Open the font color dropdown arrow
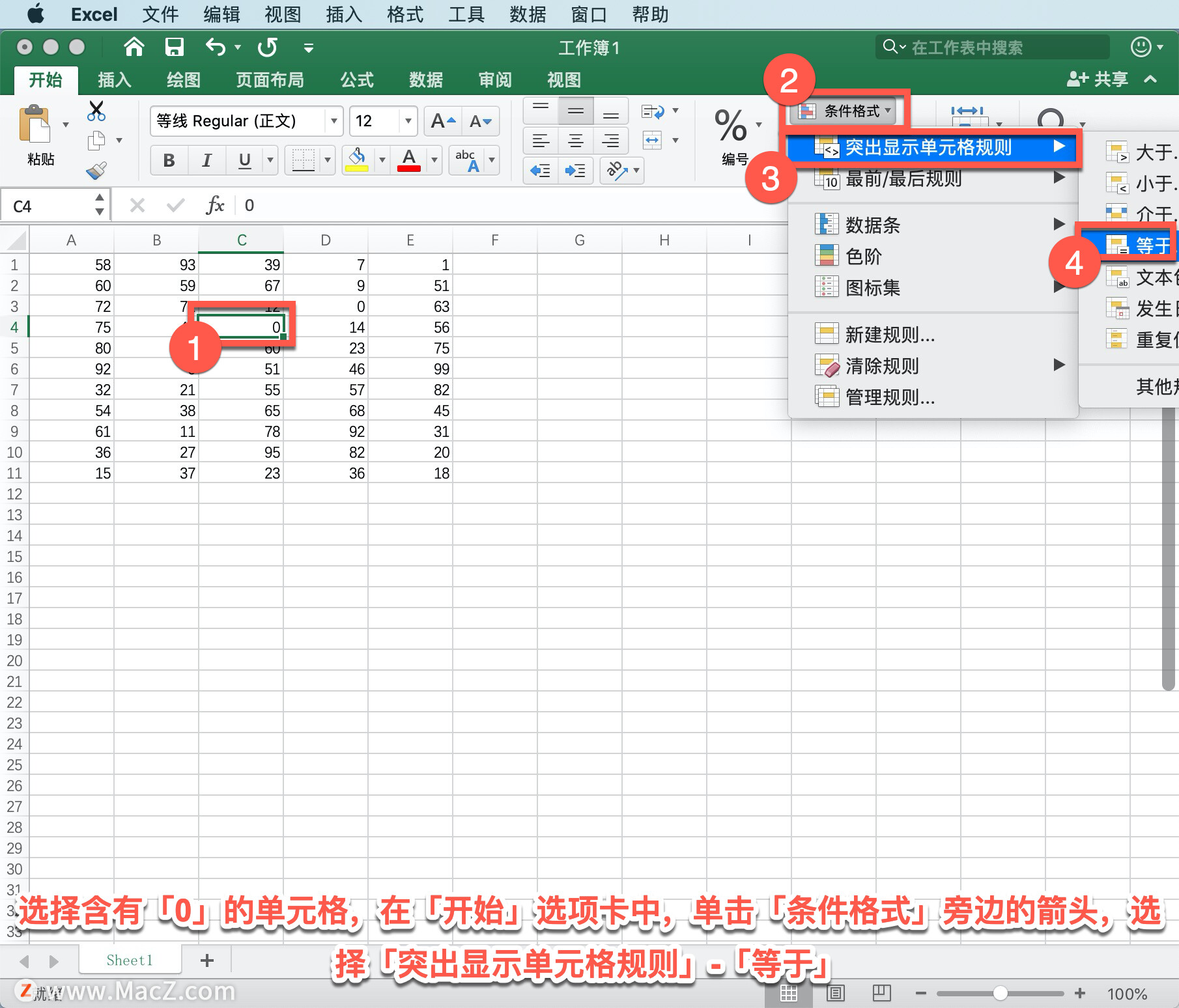 click(434, 160)
